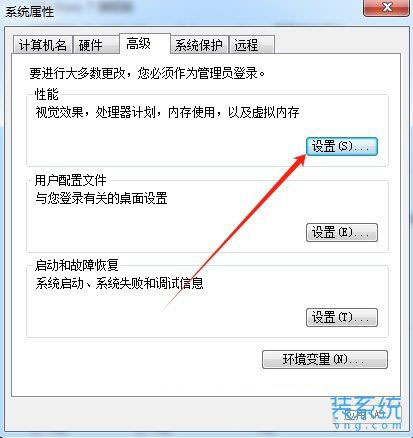Switch to the 远程 tab

(x=252, y=45)
